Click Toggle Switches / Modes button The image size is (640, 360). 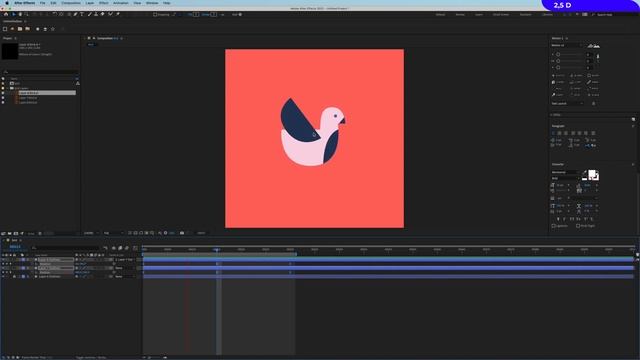(x=91, y=358)
